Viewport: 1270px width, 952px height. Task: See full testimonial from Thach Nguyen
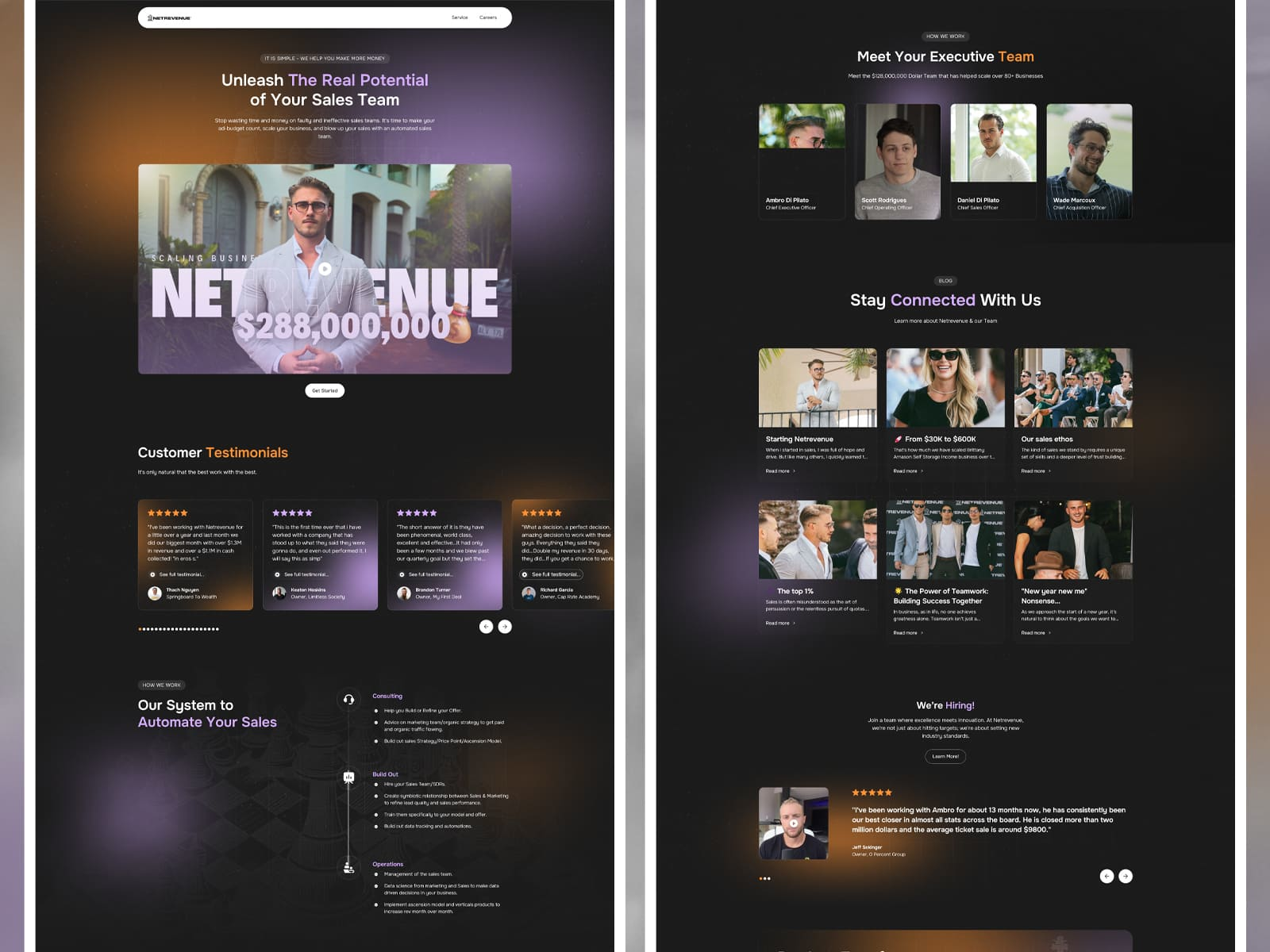(x=177, y=574)
